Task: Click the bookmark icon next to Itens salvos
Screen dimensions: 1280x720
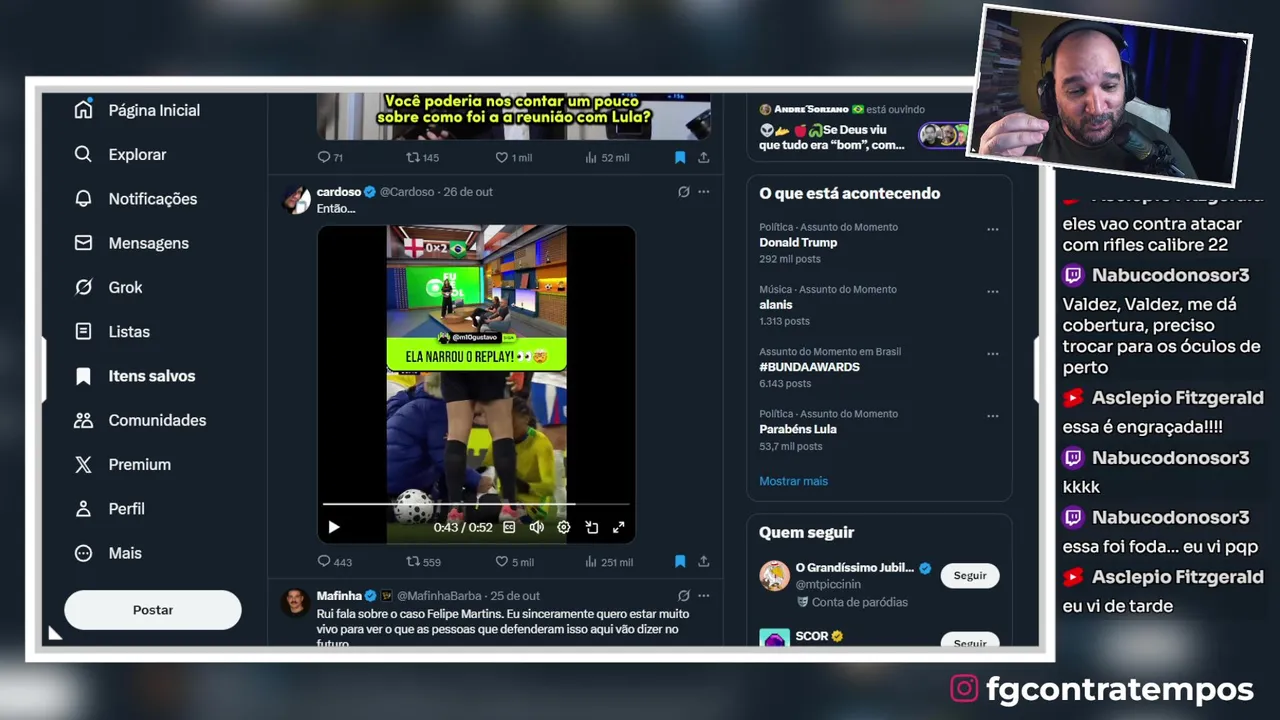Action: tap(83, 376)
